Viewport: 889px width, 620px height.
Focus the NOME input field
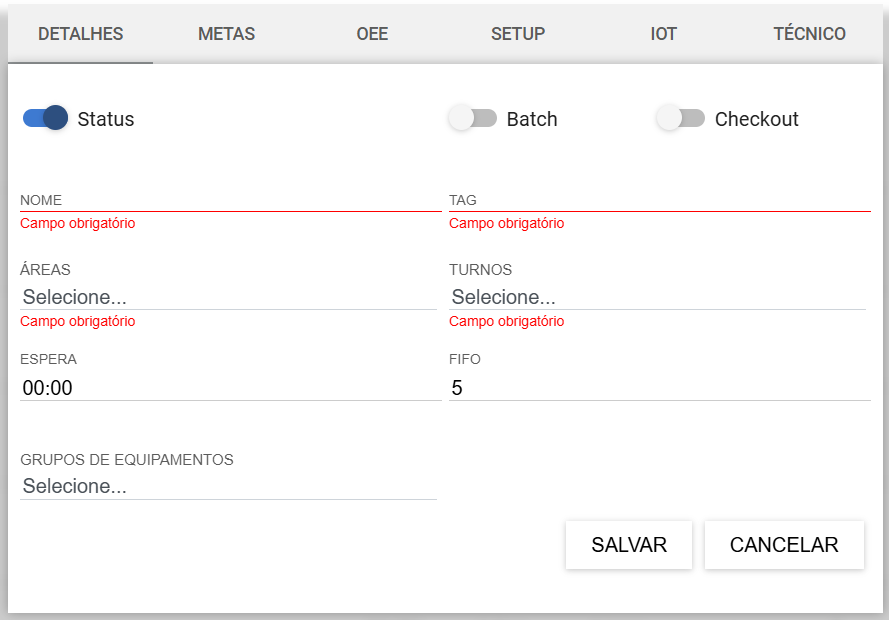tap(231, 201)
